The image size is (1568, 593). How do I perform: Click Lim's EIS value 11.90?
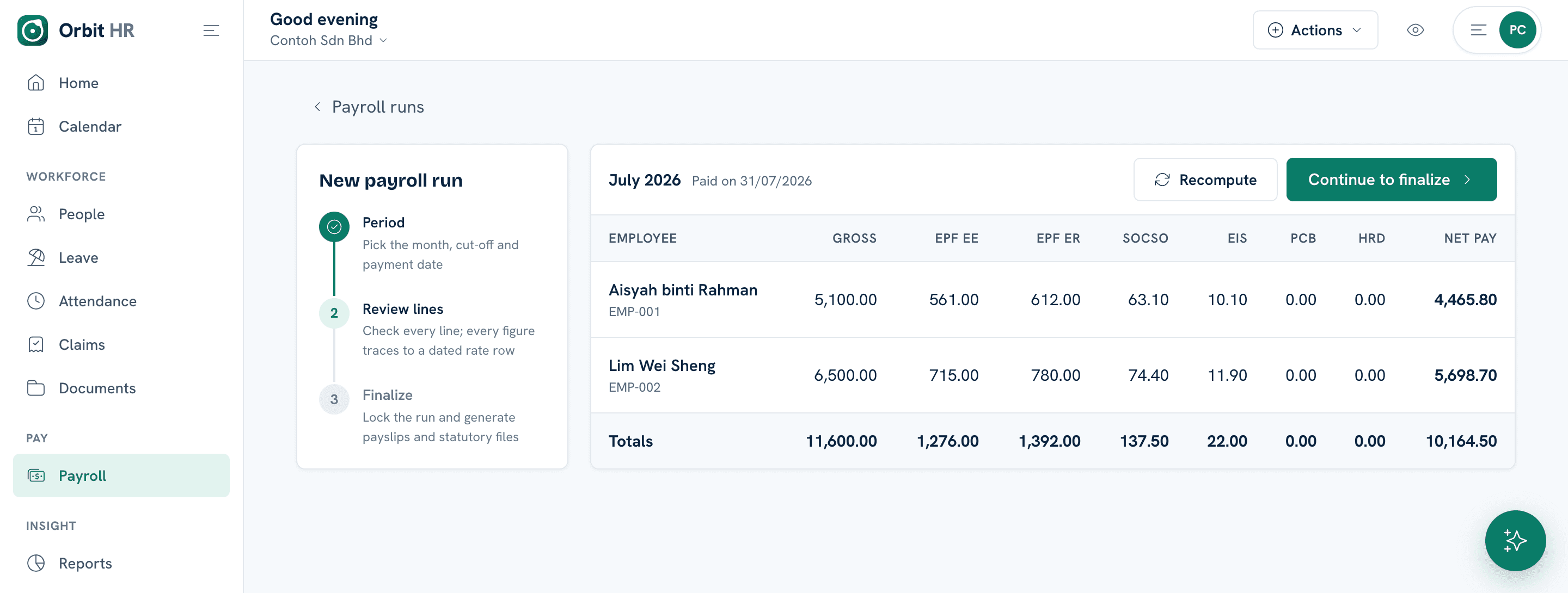tap(1227, 375)
